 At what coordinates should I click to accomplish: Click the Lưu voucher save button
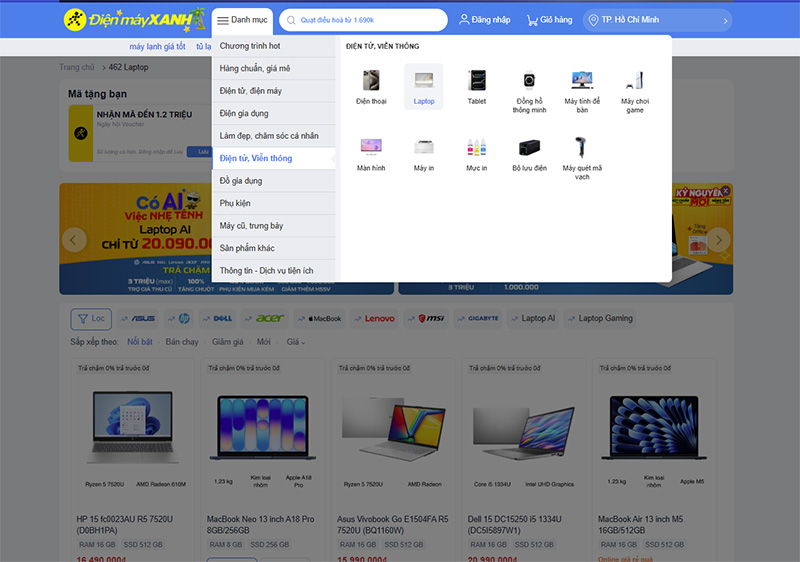[x=200, y=151]
